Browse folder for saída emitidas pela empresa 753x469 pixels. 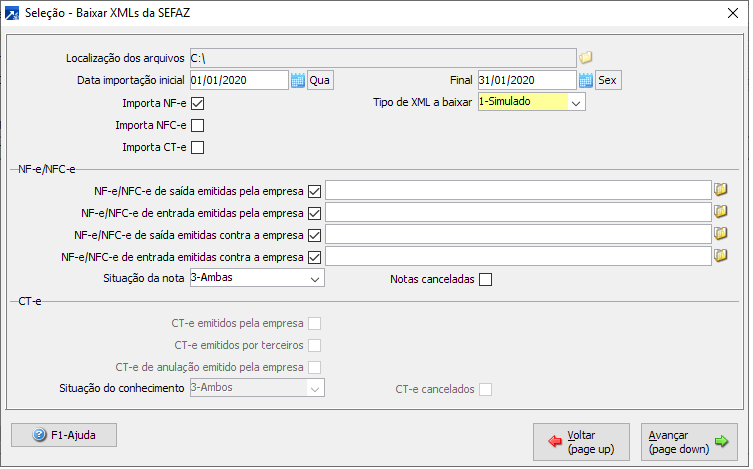tap(720, 190)
